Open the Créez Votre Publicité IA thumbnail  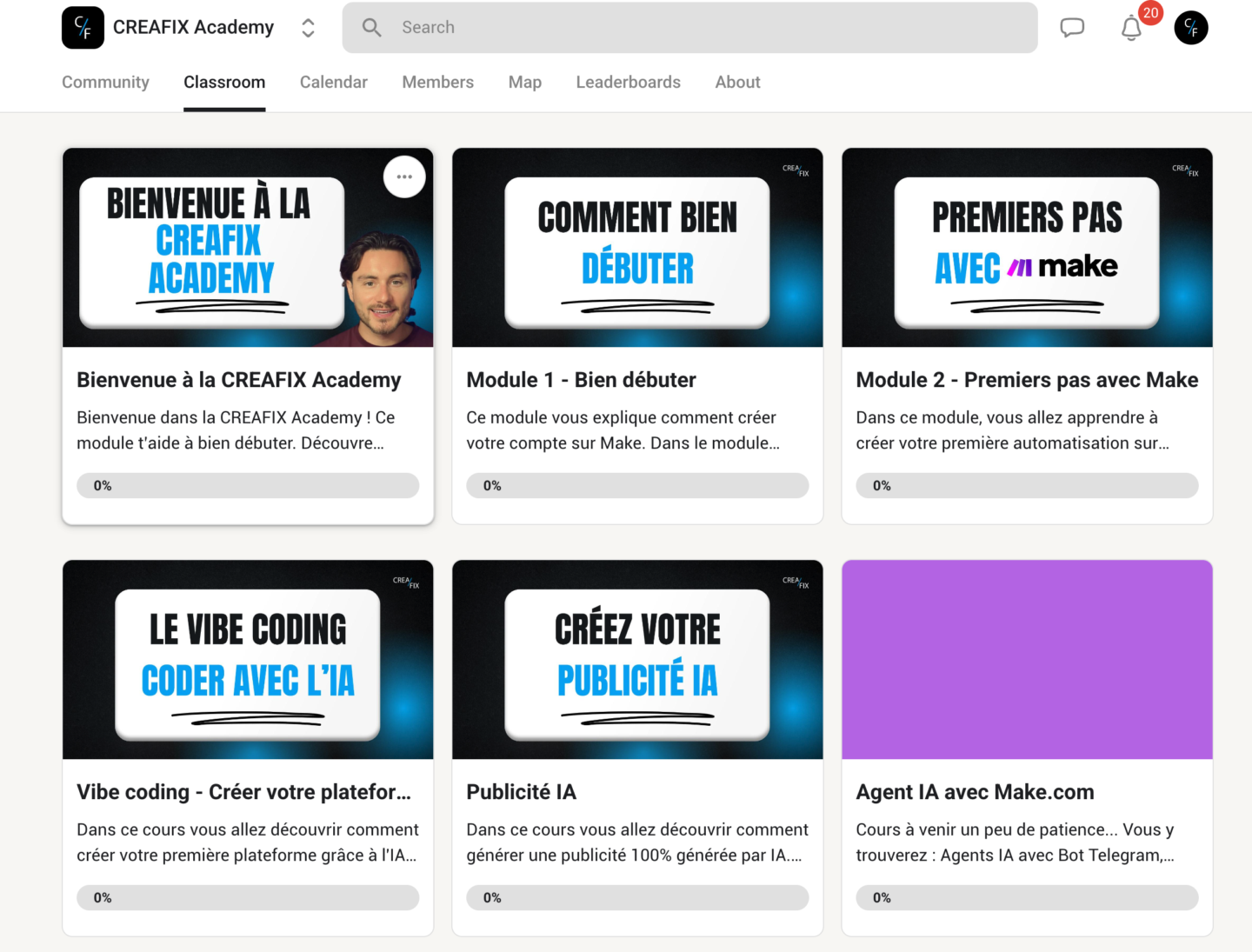[637, 660]
